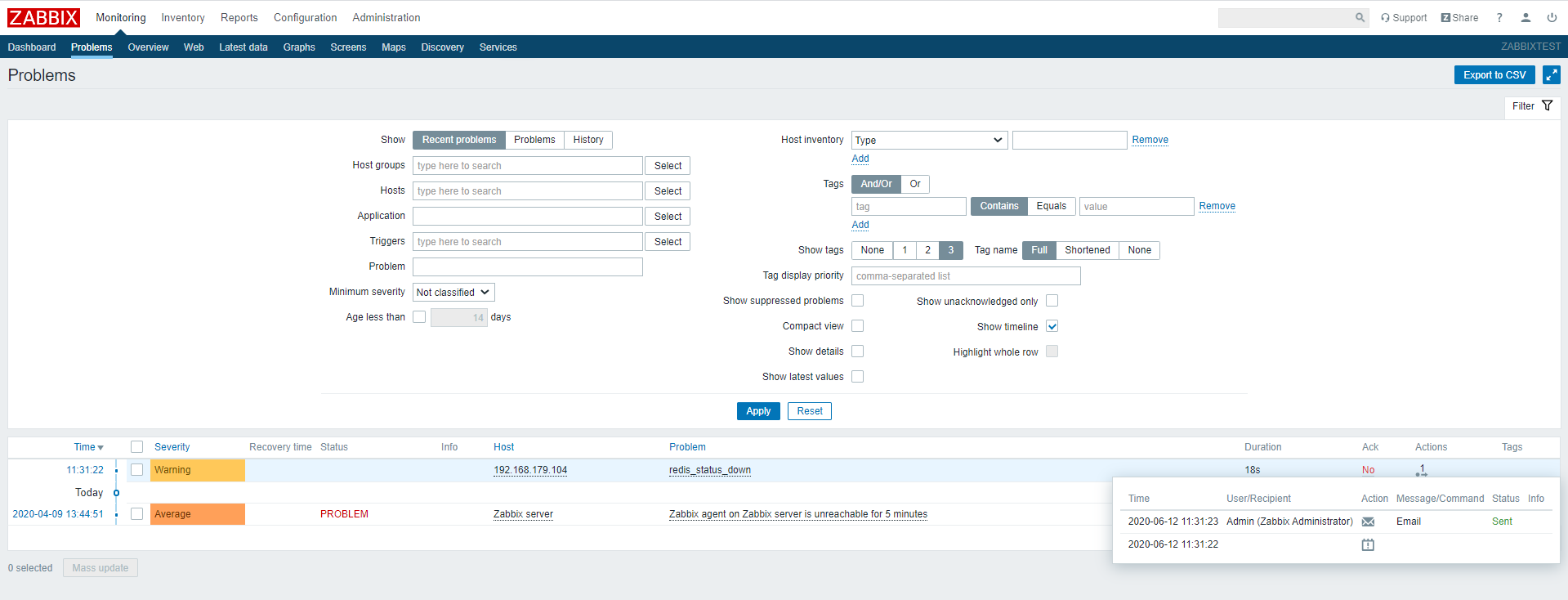Open Support via headset icon
This screenshot has width=1568, height=600.
pyautogui.click(x=1403, y=18)
